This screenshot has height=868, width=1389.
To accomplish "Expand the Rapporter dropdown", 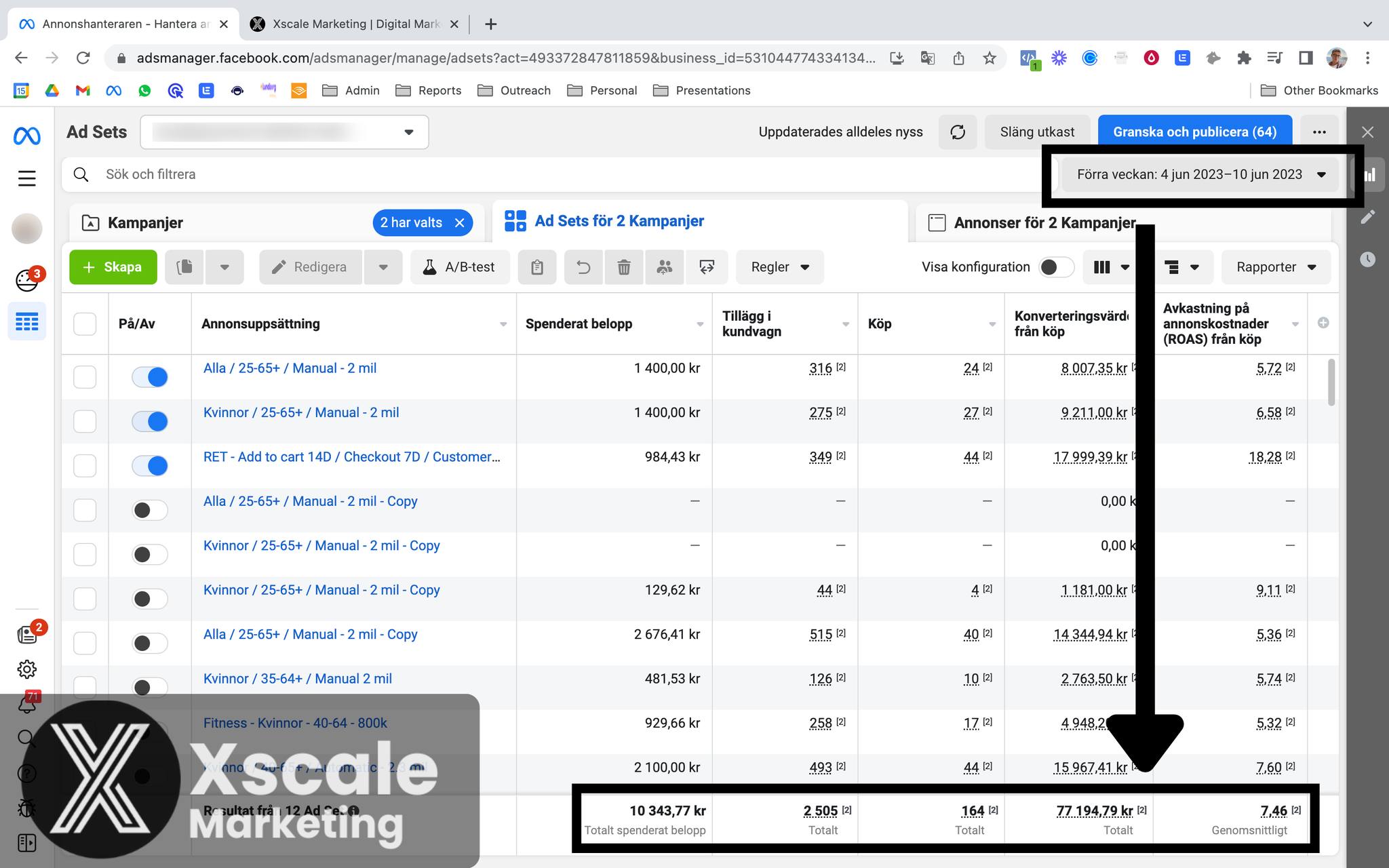I will click(x=1276, y=267).
